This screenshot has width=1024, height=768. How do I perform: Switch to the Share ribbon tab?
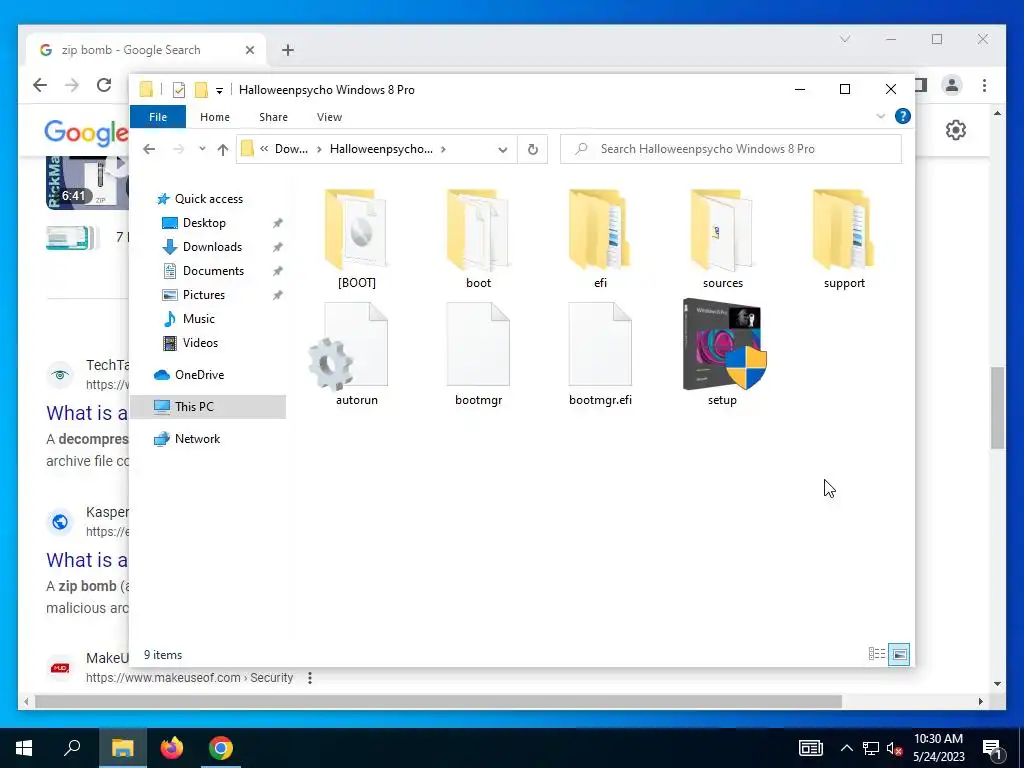point(273,117)
